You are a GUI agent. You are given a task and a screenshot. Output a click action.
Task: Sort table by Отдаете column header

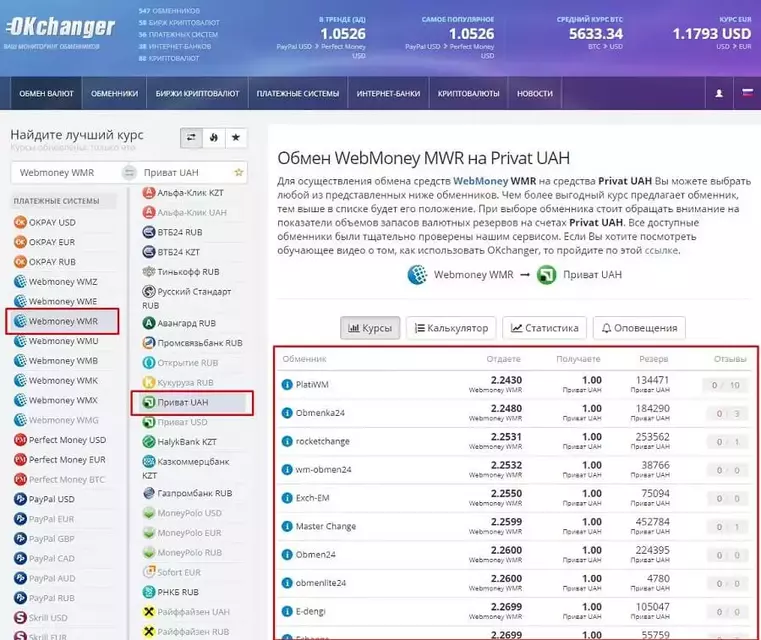click(503, 359)
